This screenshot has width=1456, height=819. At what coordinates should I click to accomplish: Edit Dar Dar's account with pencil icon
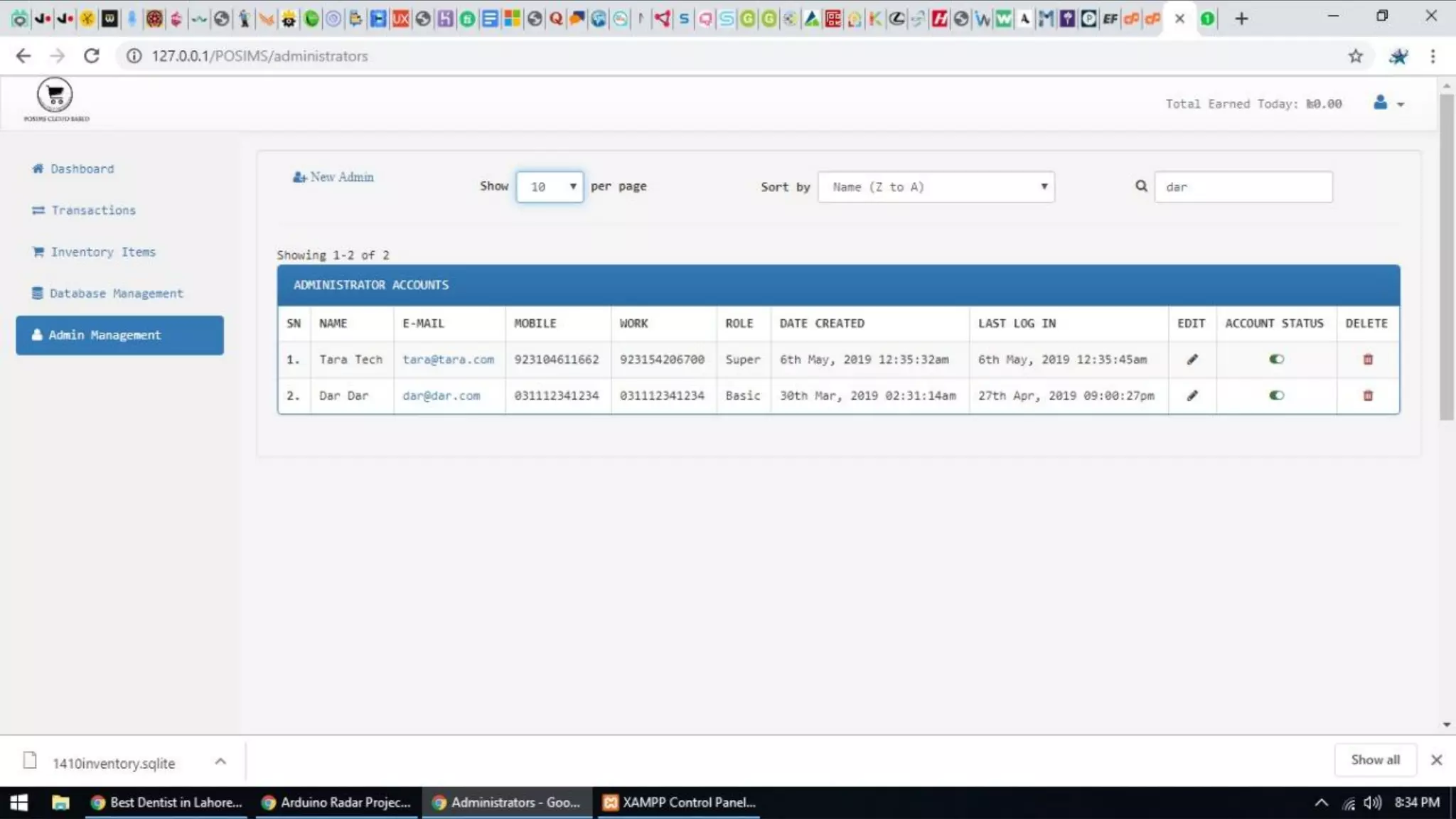tap(1192, 395)
